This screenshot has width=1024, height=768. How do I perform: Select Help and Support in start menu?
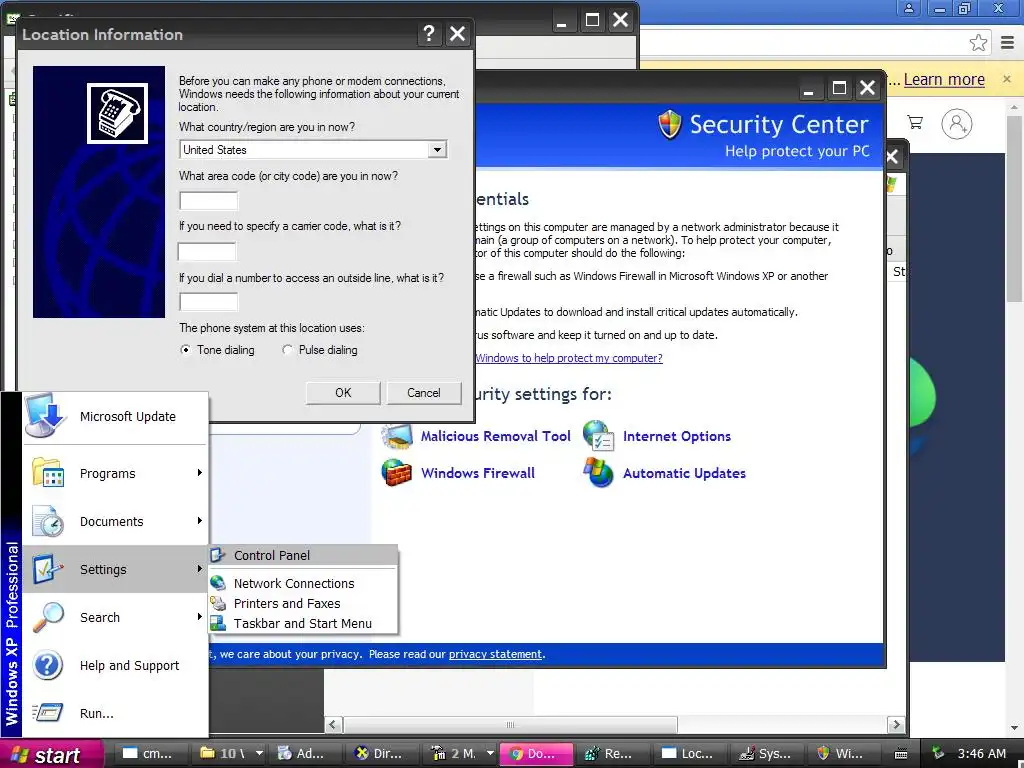[x=116, y=665]
